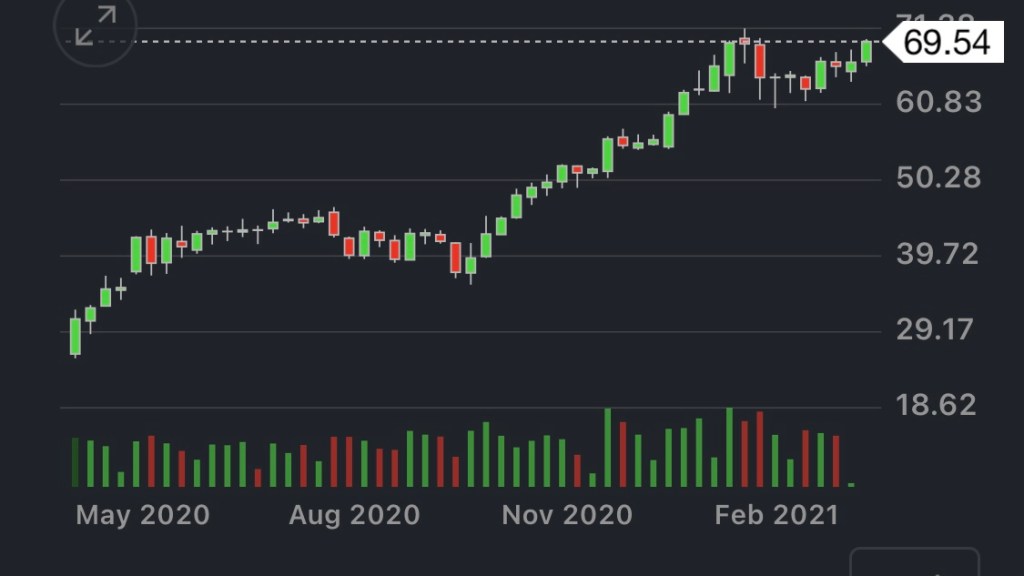The width and height of the screenshot is (1024, 576).
Task: Click the fullscreen expand arrows icon
Action: 95,27
